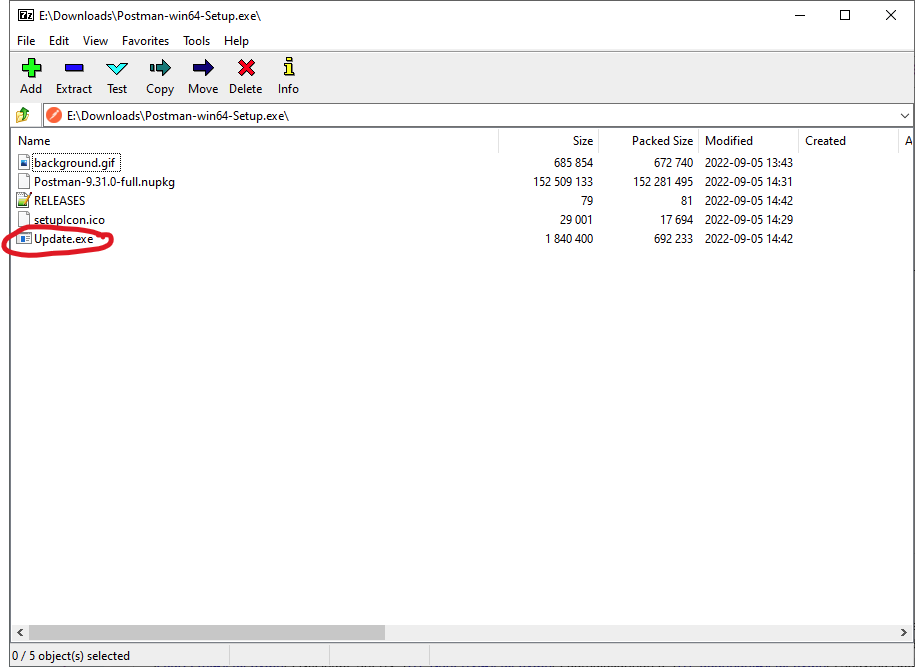Click the 7z title bar icon
Screen dimensions: 915x667
(x=26, y=15)
